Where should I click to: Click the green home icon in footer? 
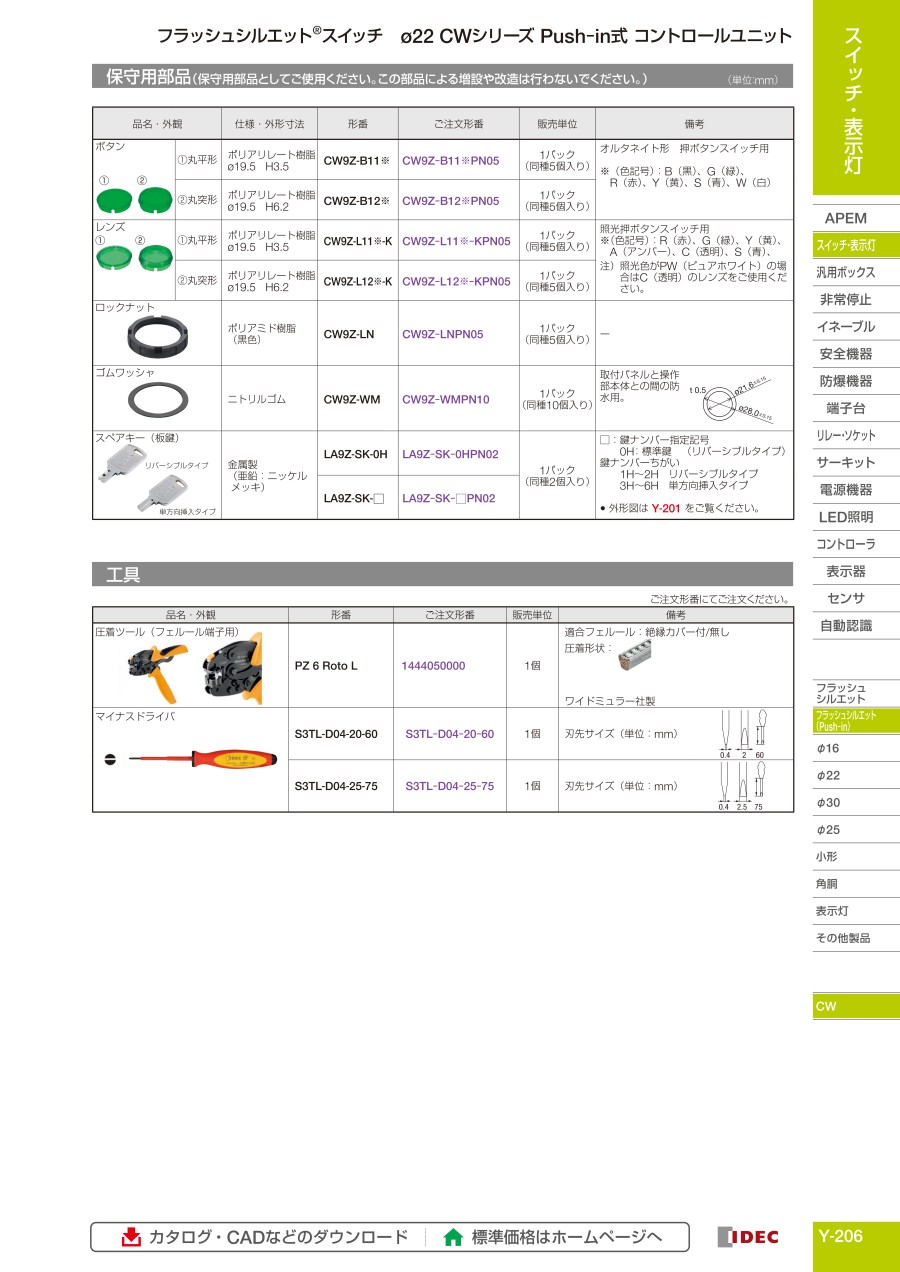pos(453,1237)
